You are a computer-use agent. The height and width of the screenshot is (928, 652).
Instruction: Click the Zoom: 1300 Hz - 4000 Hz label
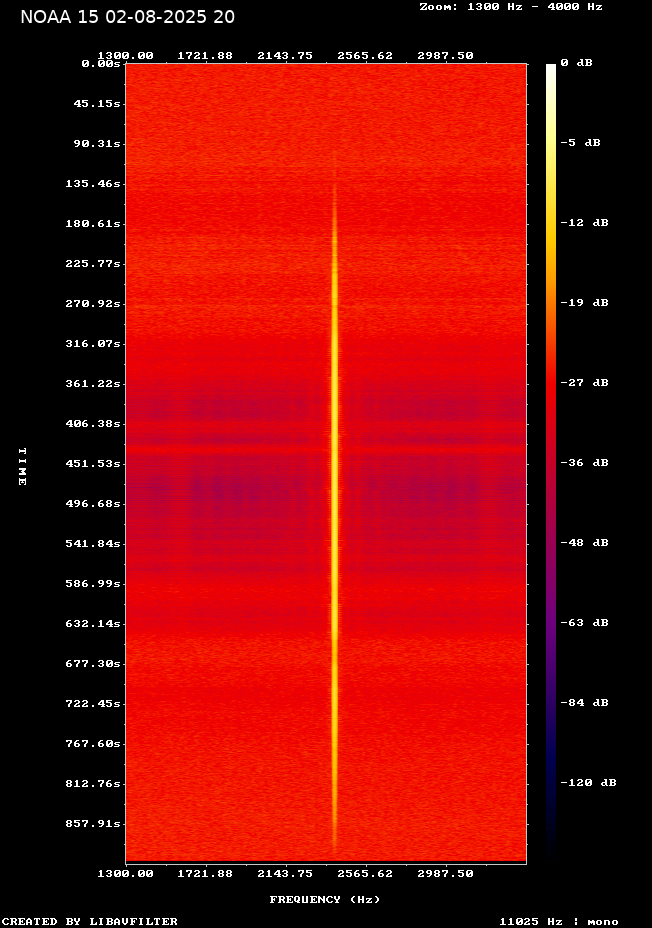511,6
